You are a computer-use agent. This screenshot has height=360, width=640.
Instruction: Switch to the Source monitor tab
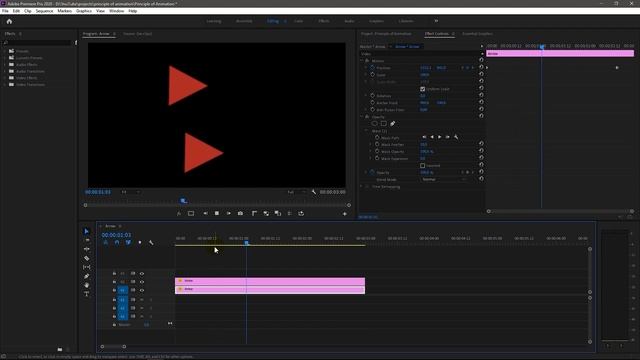click(138, 34)
